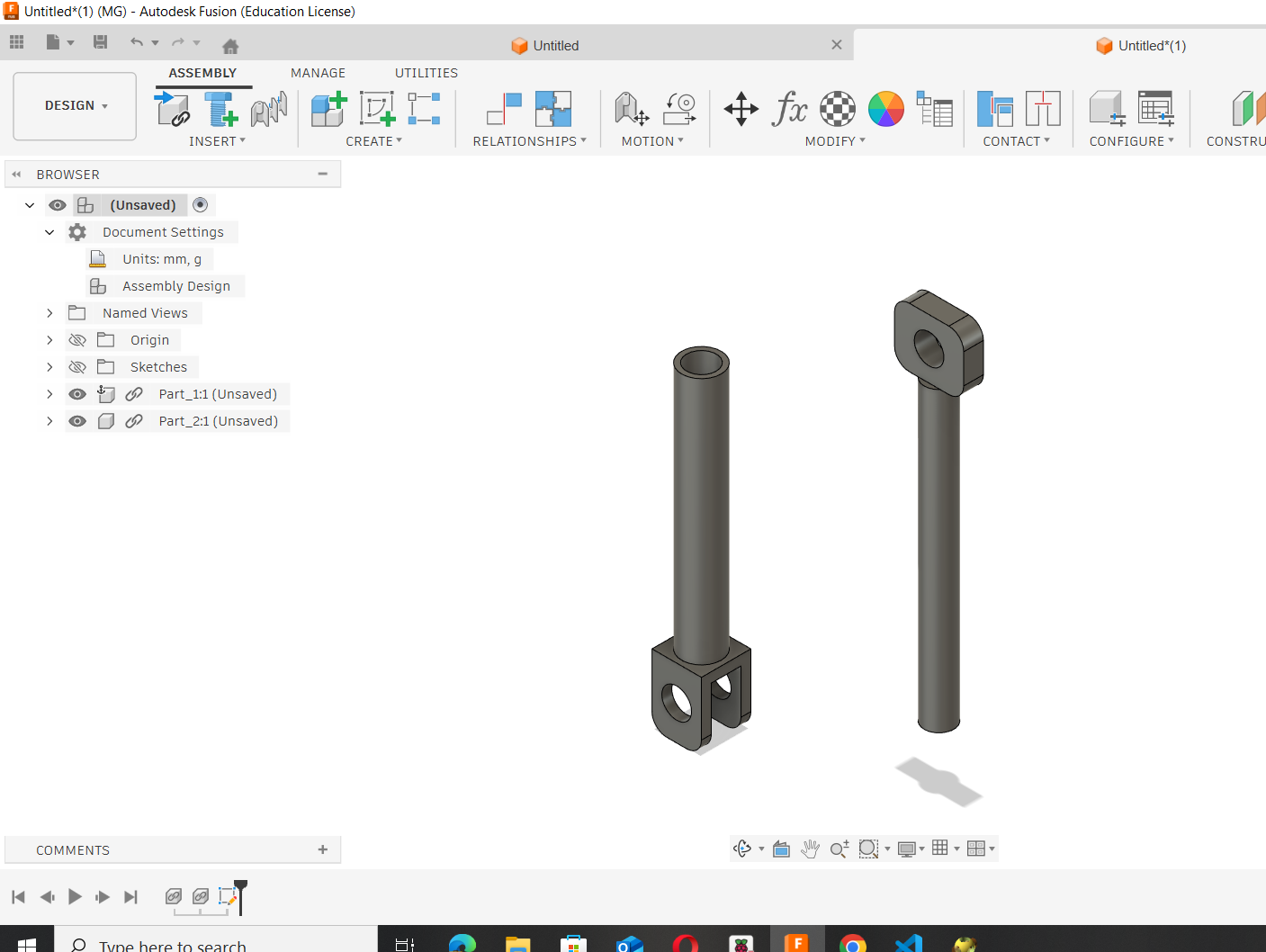Click the connected-squares icon in the CREATE group
The image size is (1266, 952).
(x=424, y=109)
